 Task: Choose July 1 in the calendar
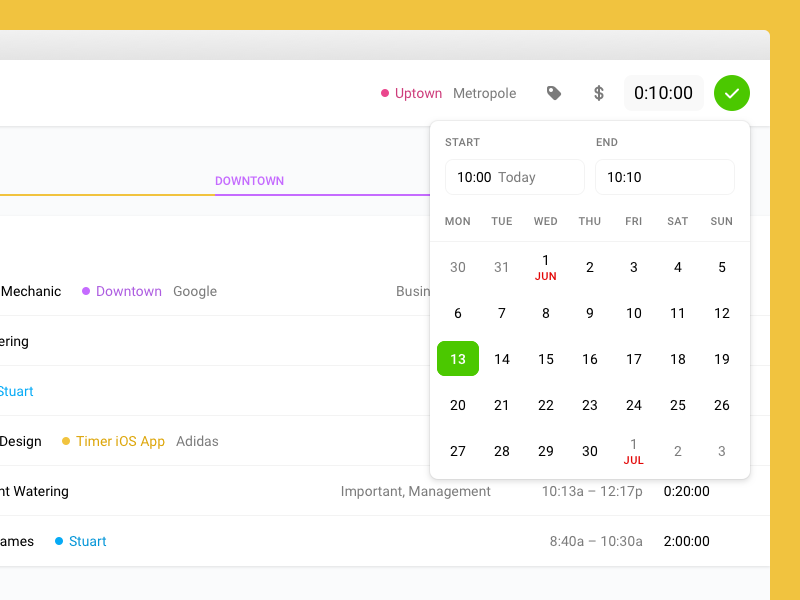coord(634,450)
